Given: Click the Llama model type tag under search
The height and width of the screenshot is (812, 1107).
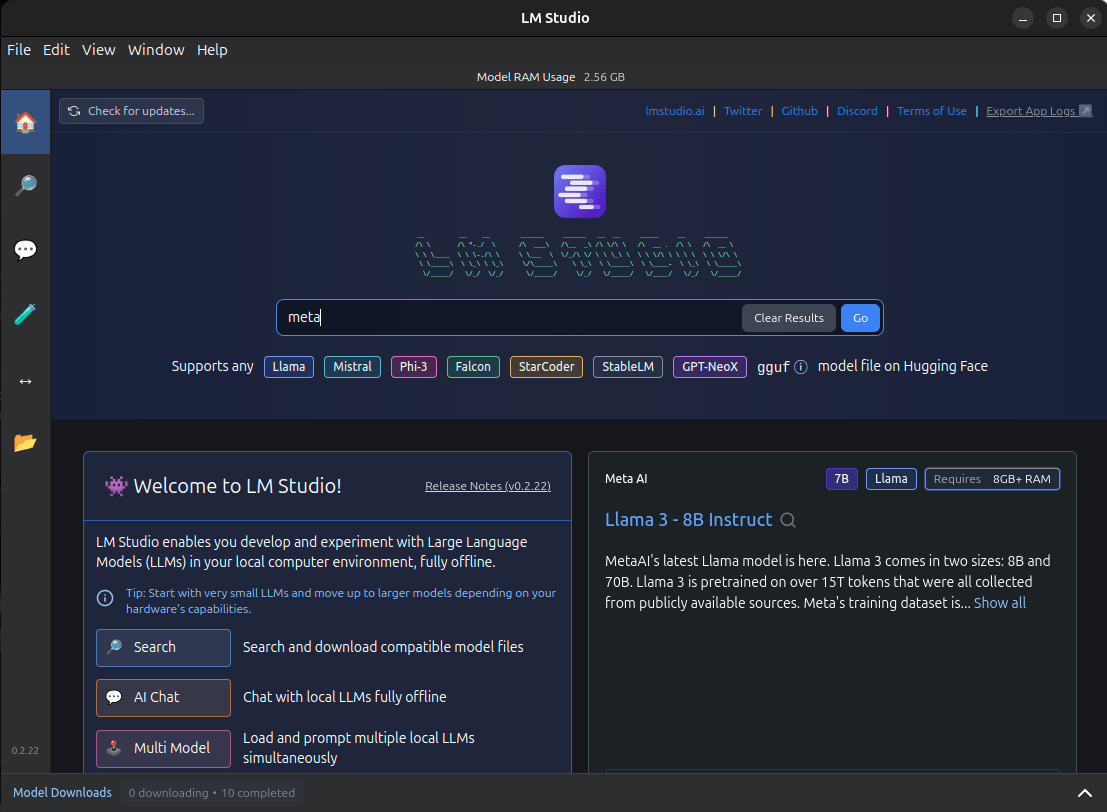Looking at the screenshot, I should pos(289,366).
